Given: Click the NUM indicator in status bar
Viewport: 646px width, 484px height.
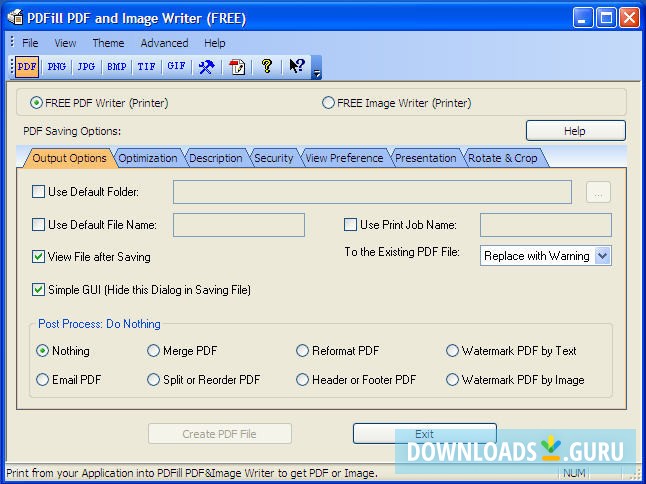Looking at the screenshot, I should tap(574, 473).
